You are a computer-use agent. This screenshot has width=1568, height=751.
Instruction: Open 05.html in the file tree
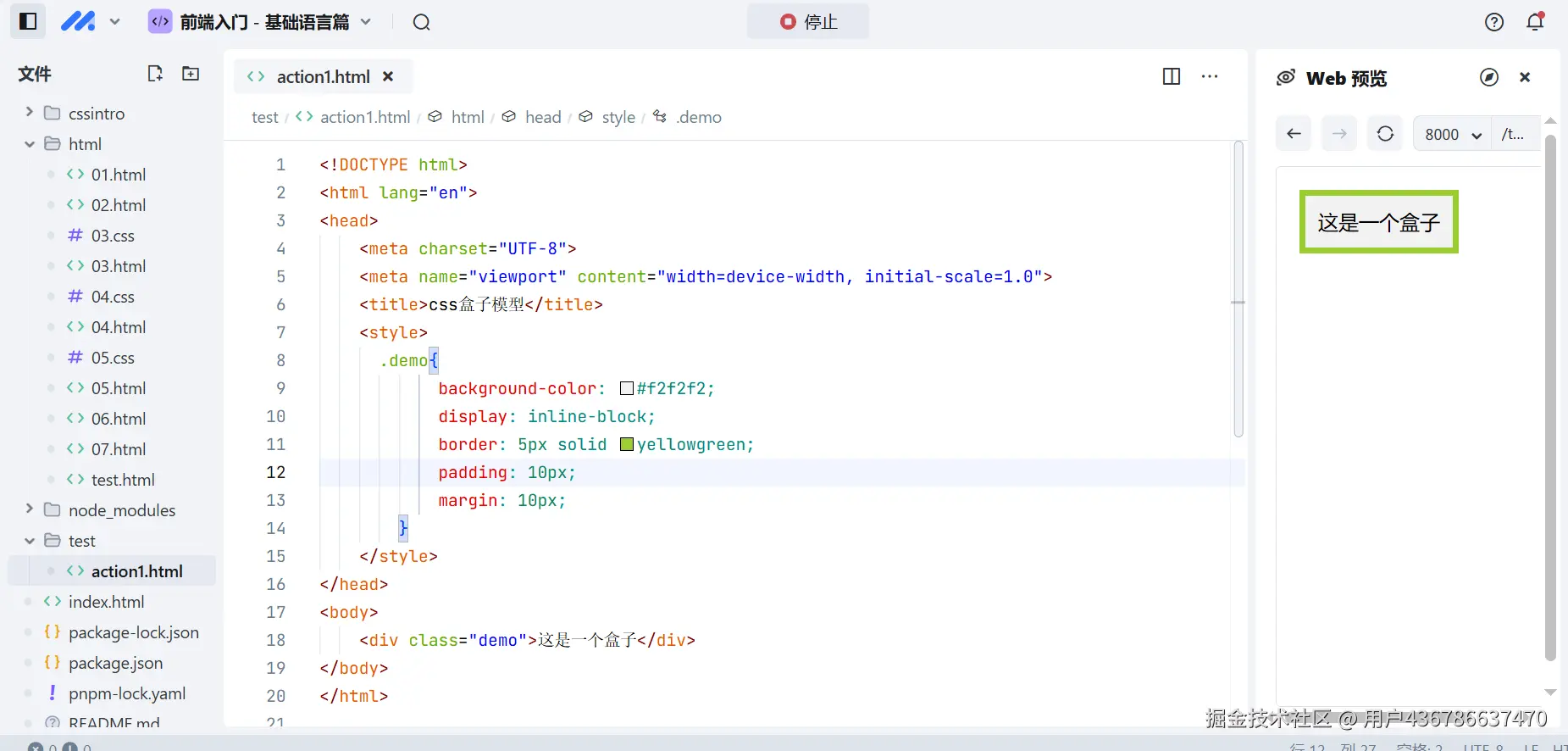point(119,388)
